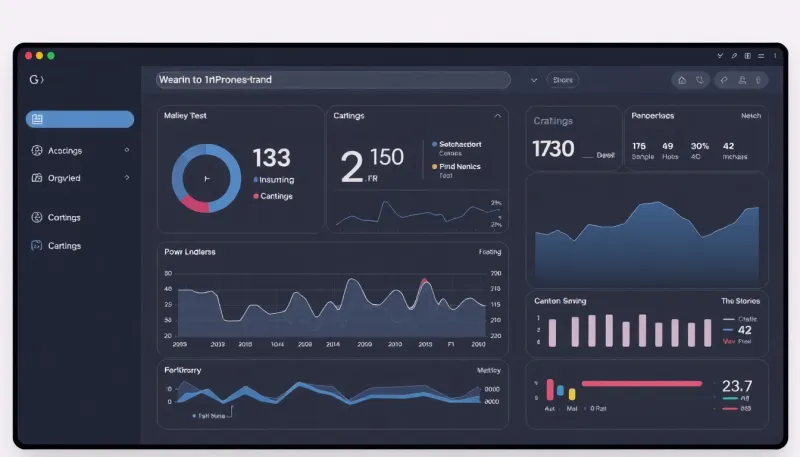
Task: Click the yellow Mal bar in bottom card
Action: [x=572, y=394]
